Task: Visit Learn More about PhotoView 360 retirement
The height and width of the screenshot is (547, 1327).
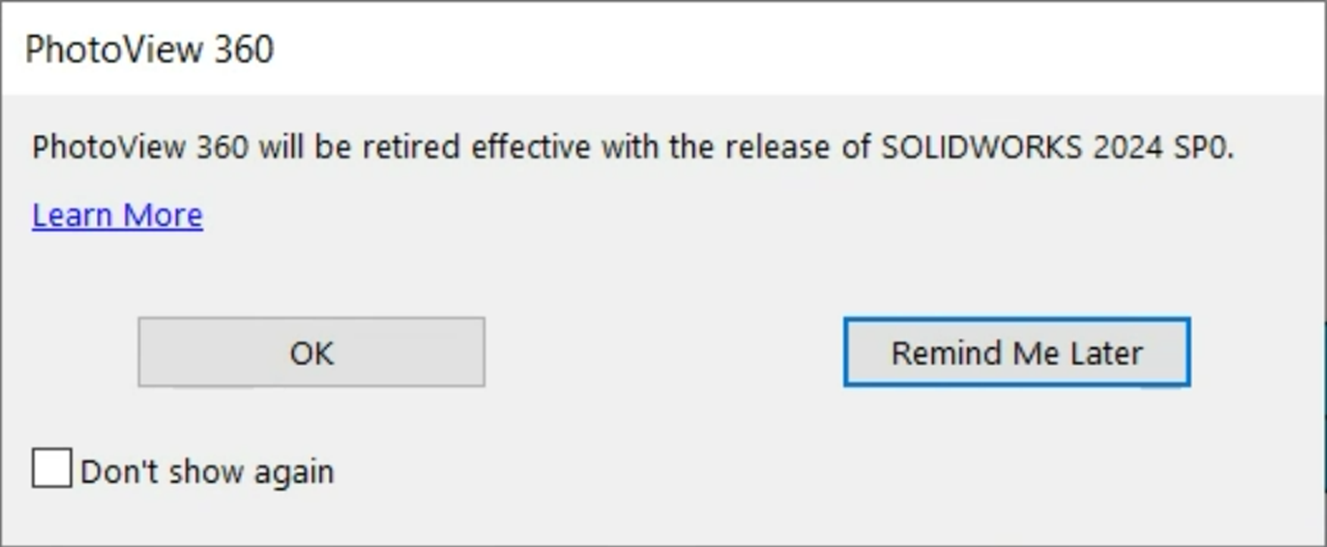Action: 117,215
